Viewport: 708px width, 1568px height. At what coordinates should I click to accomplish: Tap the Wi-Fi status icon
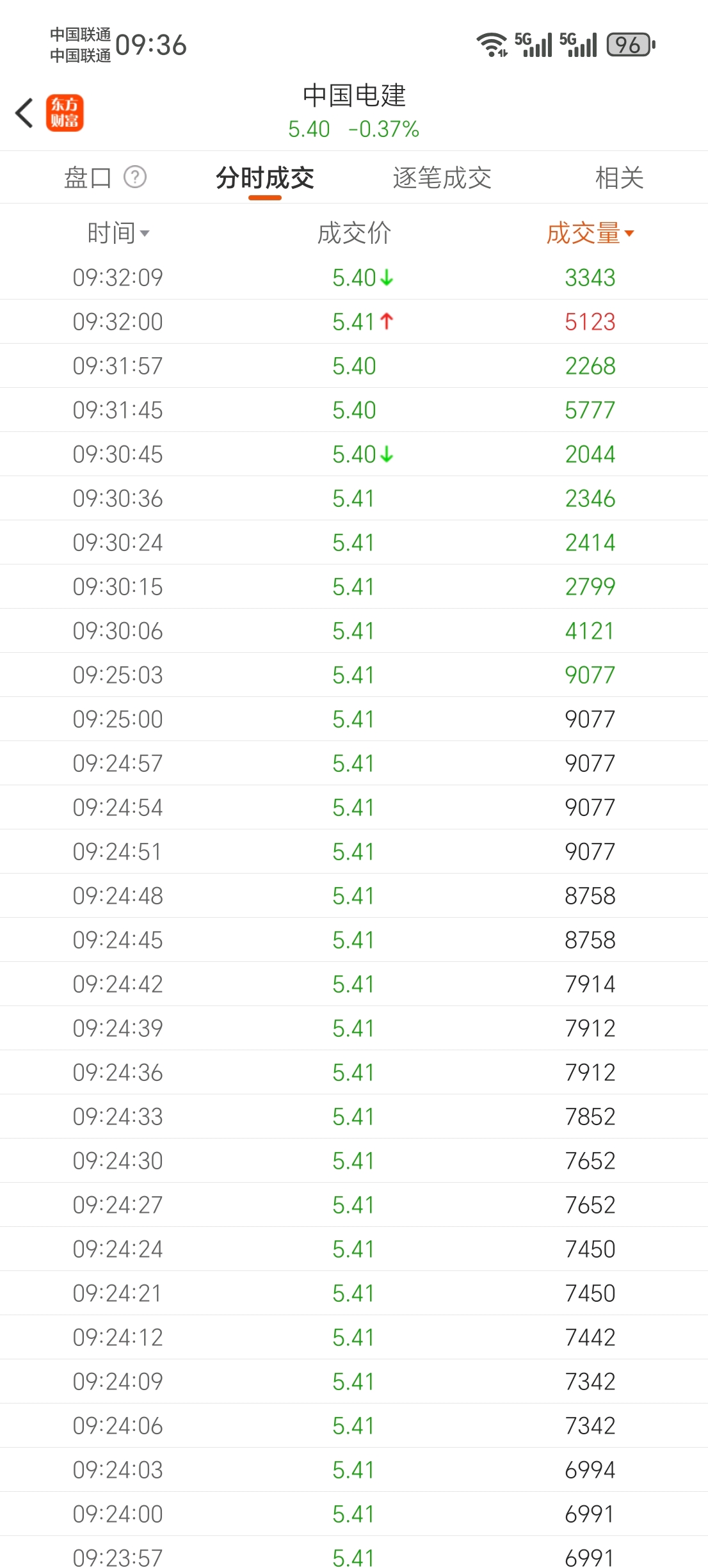pos(491,45)
